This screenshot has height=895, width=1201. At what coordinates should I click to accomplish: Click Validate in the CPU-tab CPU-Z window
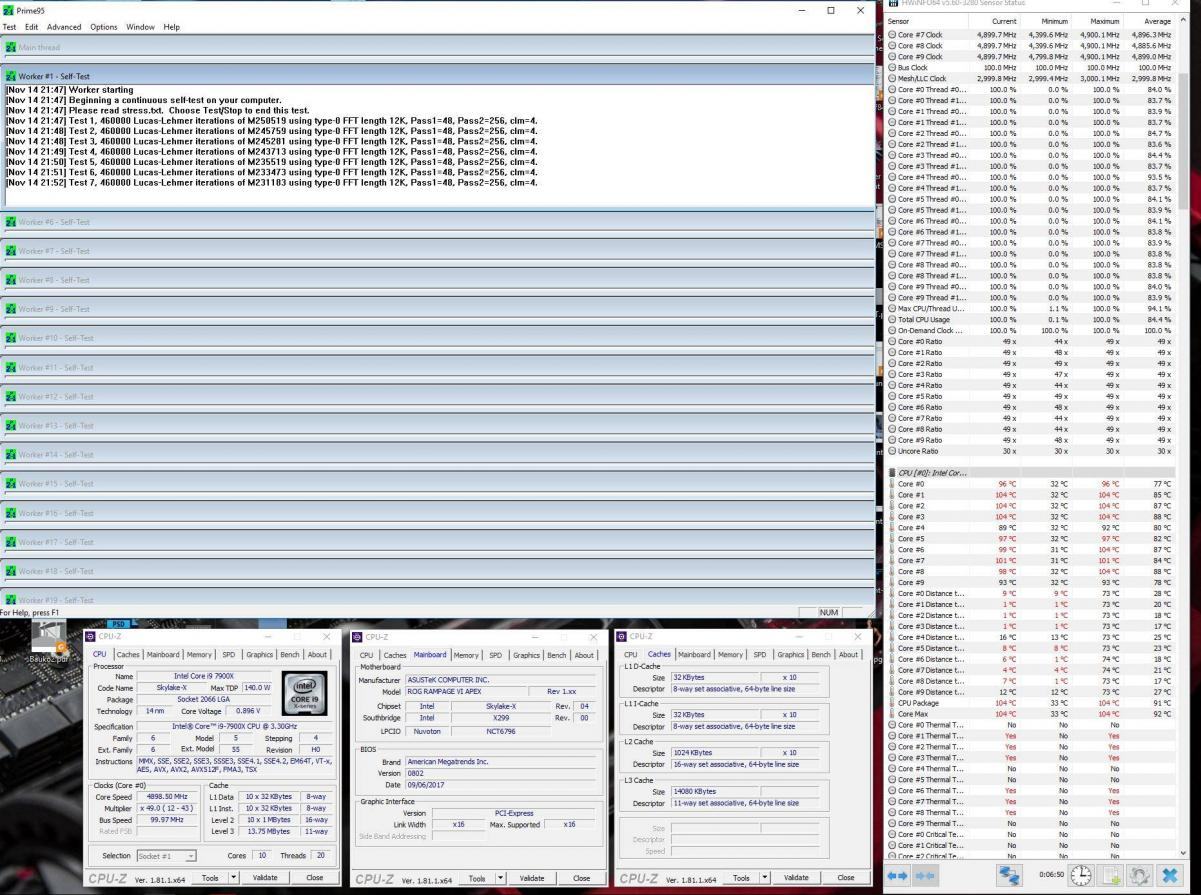click(265, 878)
